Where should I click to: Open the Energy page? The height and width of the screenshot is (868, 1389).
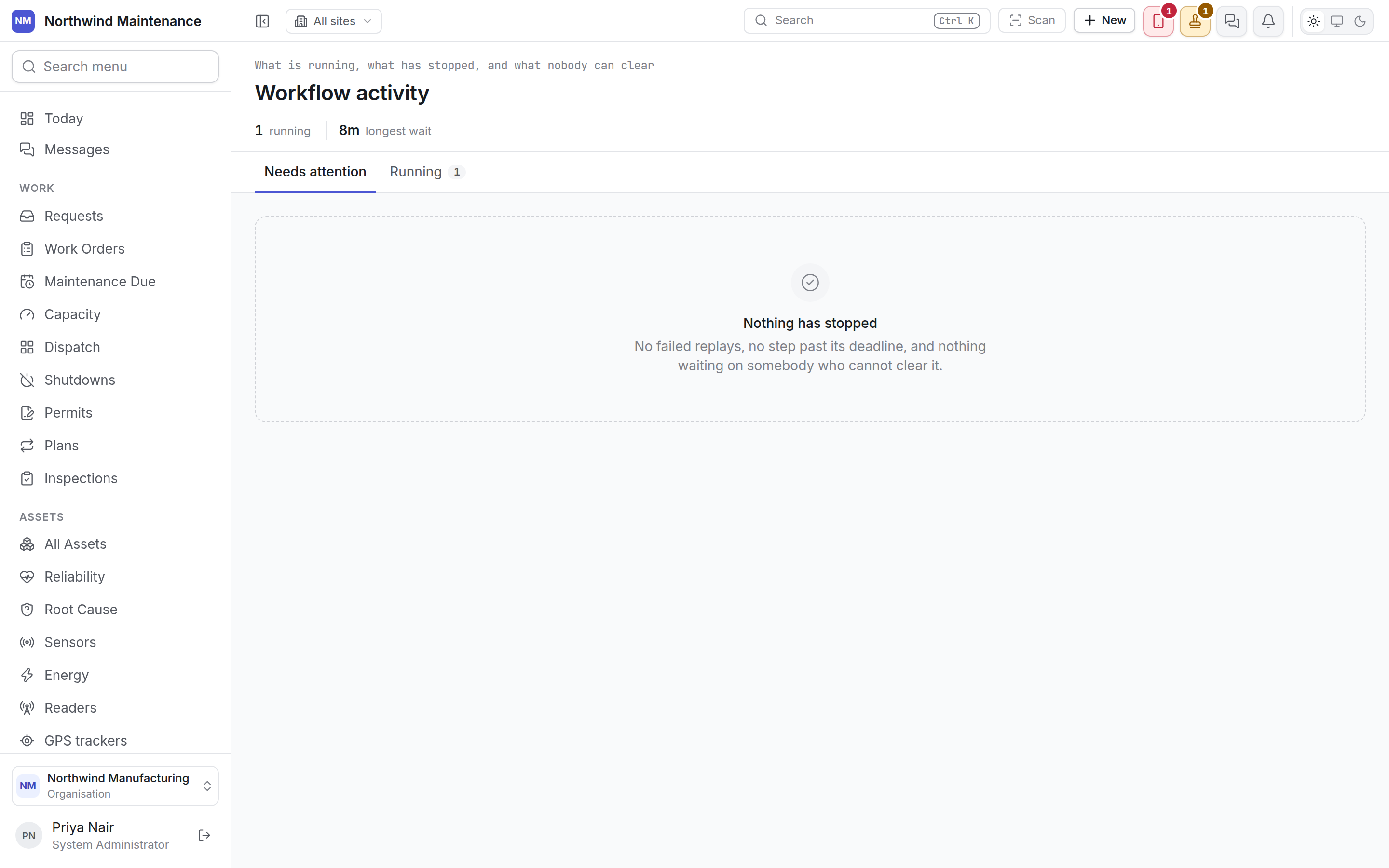coord(115,675)
